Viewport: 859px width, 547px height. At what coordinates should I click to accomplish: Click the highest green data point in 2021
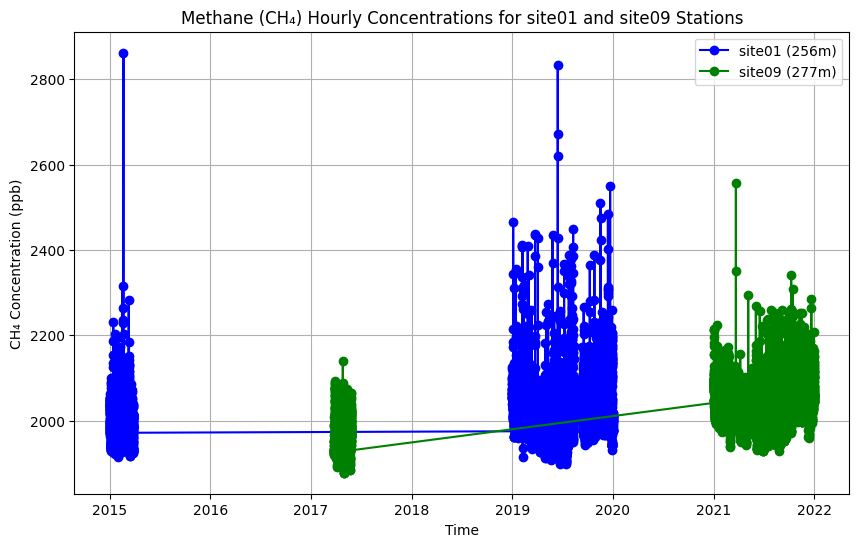pos(736,183)
